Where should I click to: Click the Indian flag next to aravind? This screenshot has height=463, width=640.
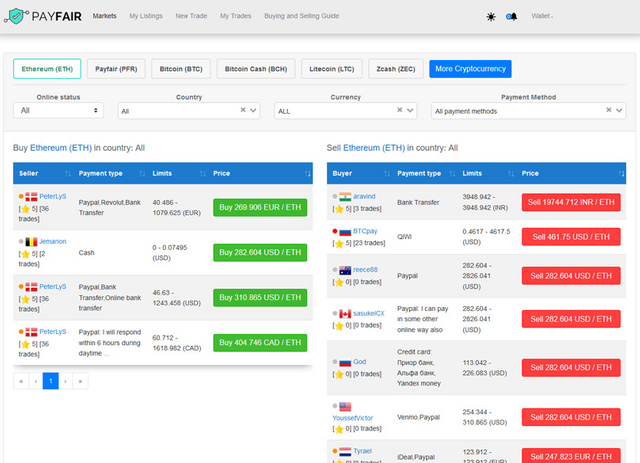[x=345, y=196]
